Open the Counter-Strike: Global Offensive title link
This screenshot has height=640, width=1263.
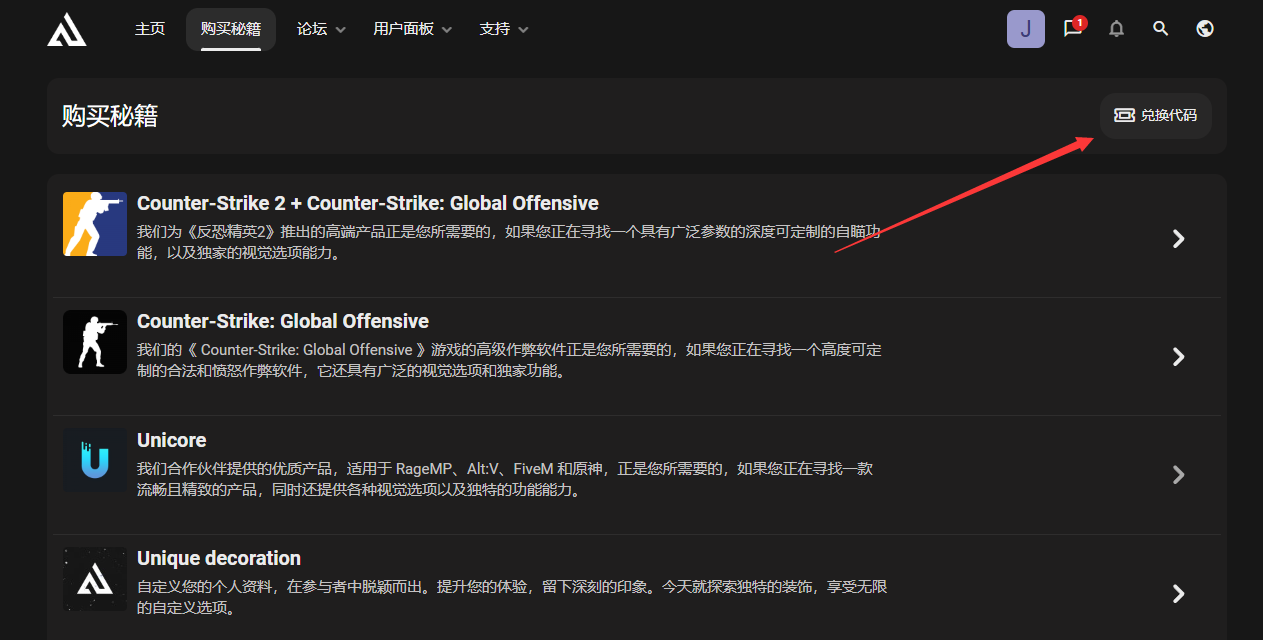[x=282, y=321]
